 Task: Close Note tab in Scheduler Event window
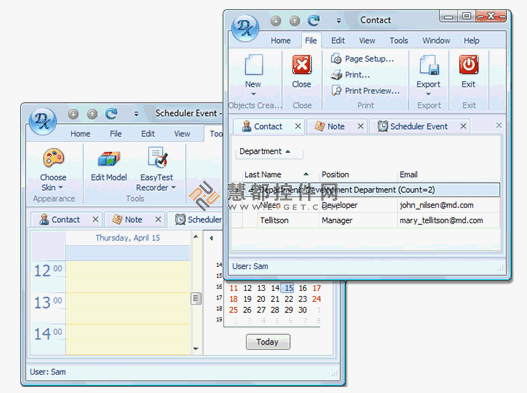[x=158, y=219]
